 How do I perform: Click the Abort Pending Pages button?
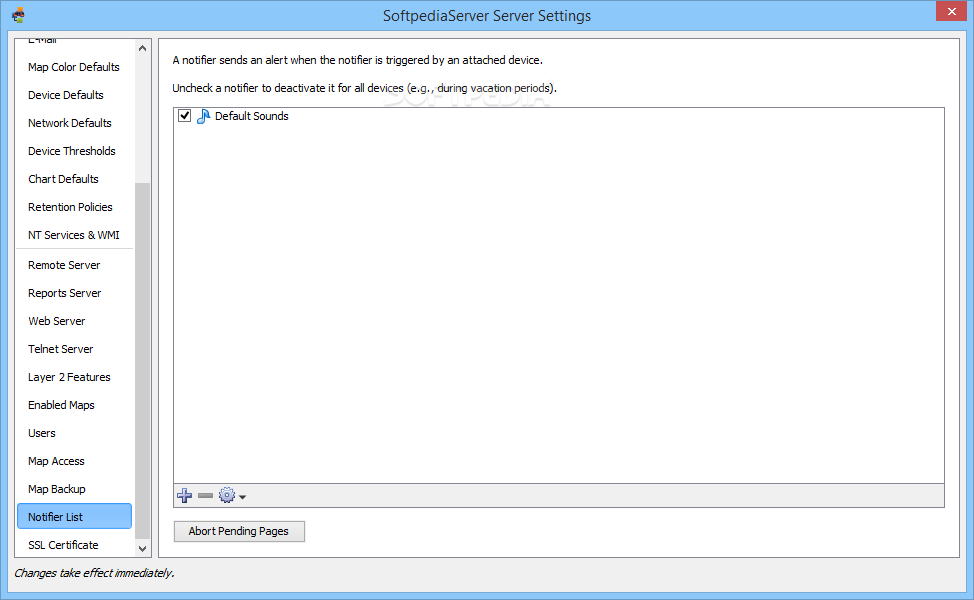[239, 531]
